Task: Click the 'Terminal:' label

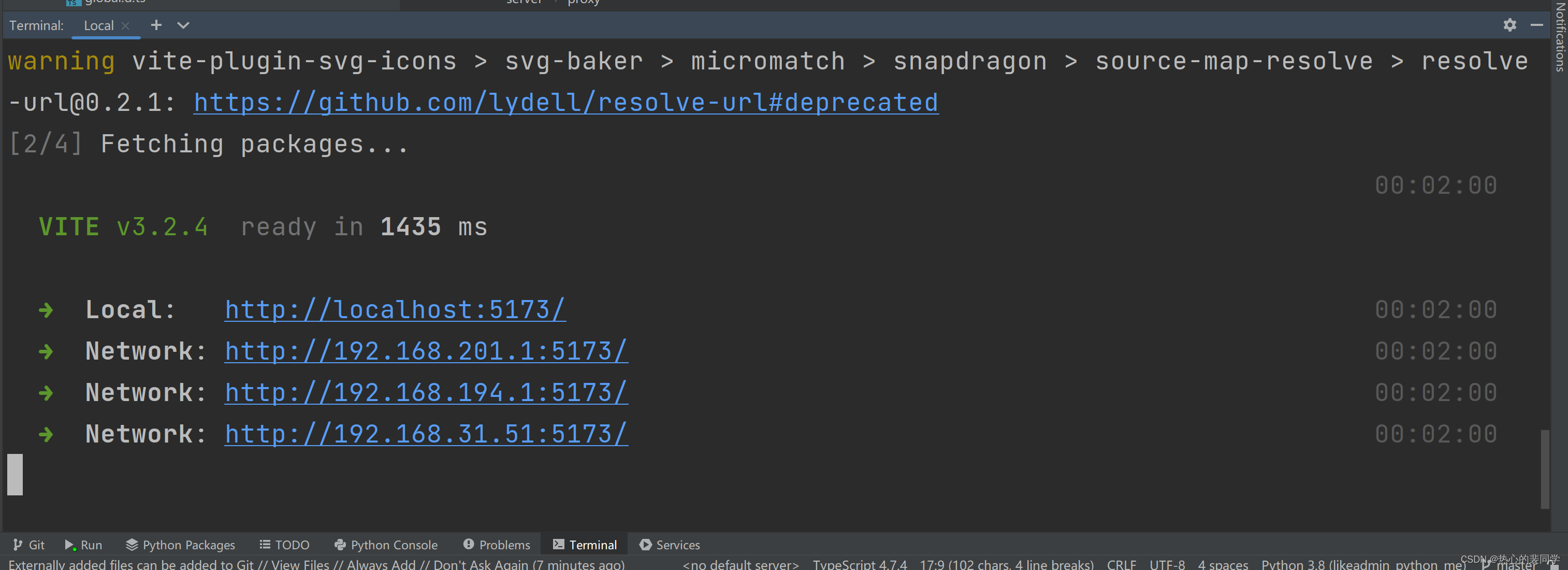Action: tap(37, 25)
